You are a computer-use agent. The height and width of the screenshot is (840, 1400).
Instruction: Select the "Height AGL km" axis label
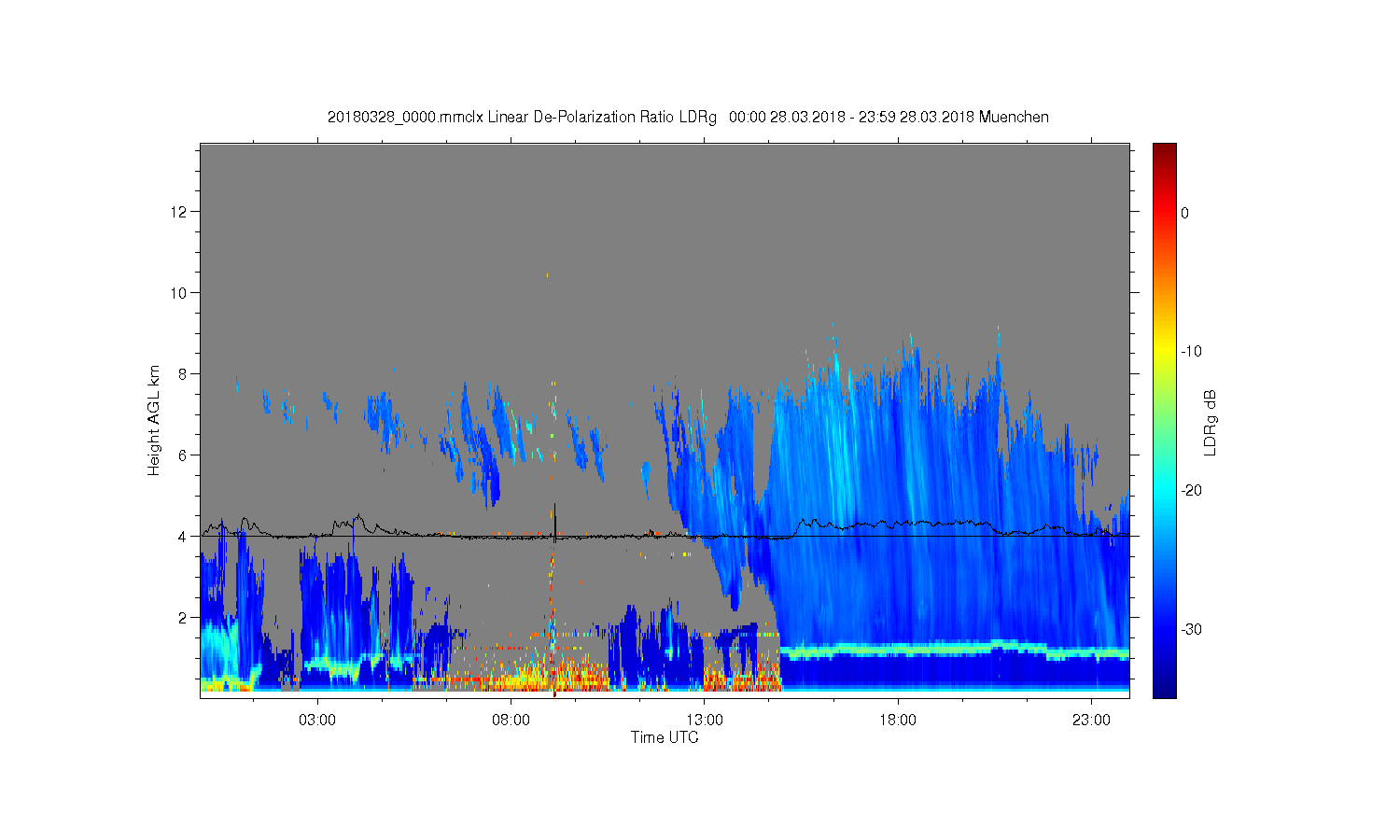(x=154, y=420)
